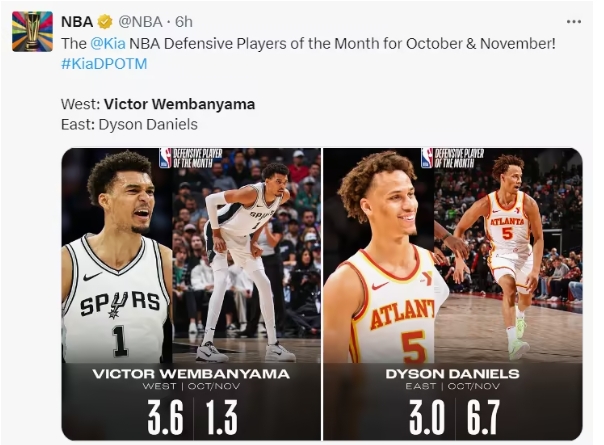Open the tweet's more options ellipsis
This screenshot has height=445, width=604.
(x=573, y=21)
